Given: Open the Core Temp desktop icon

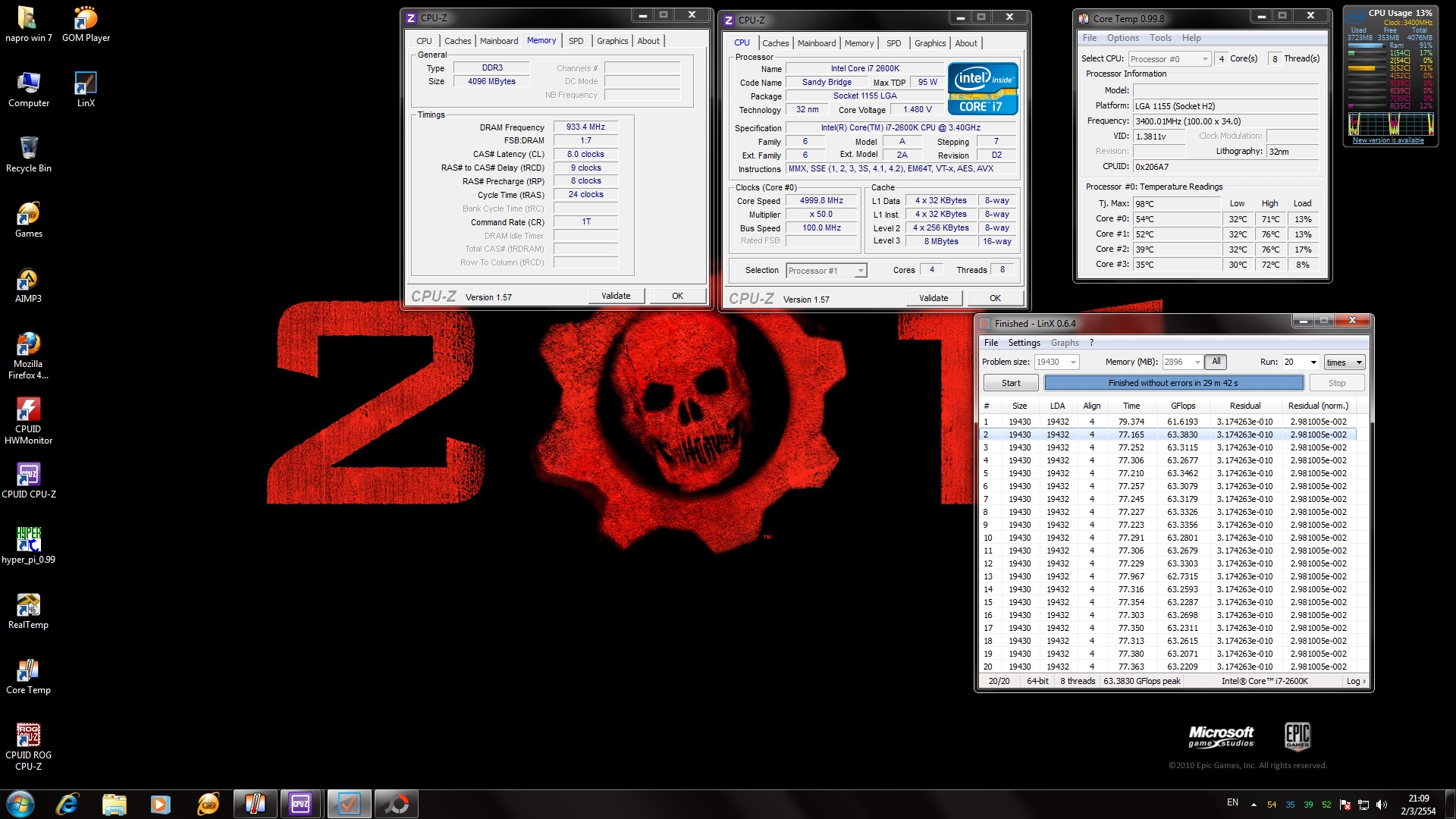Looking at the screenshot, I should [28, 670].
